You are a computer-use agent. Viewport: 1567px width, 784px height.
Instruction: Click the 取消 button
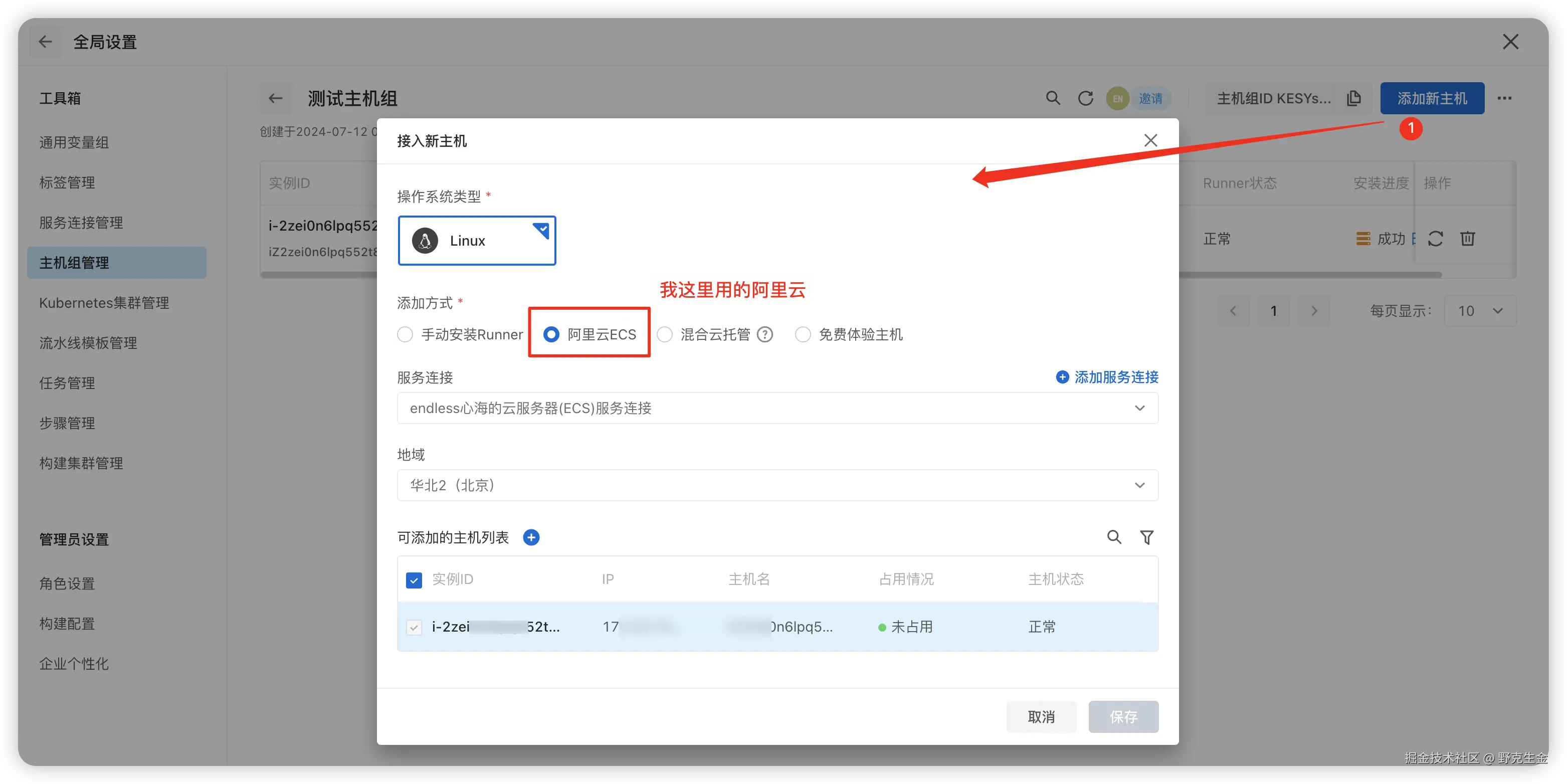coord(1041,716)
